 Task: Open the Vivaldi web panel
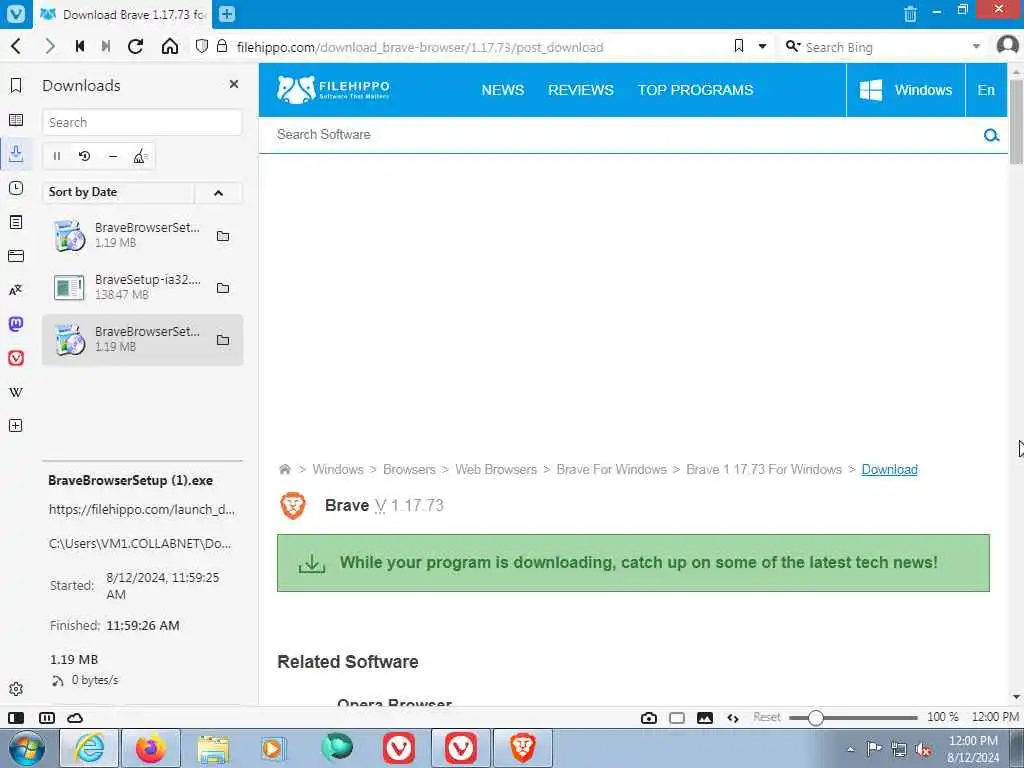point(16,358)
